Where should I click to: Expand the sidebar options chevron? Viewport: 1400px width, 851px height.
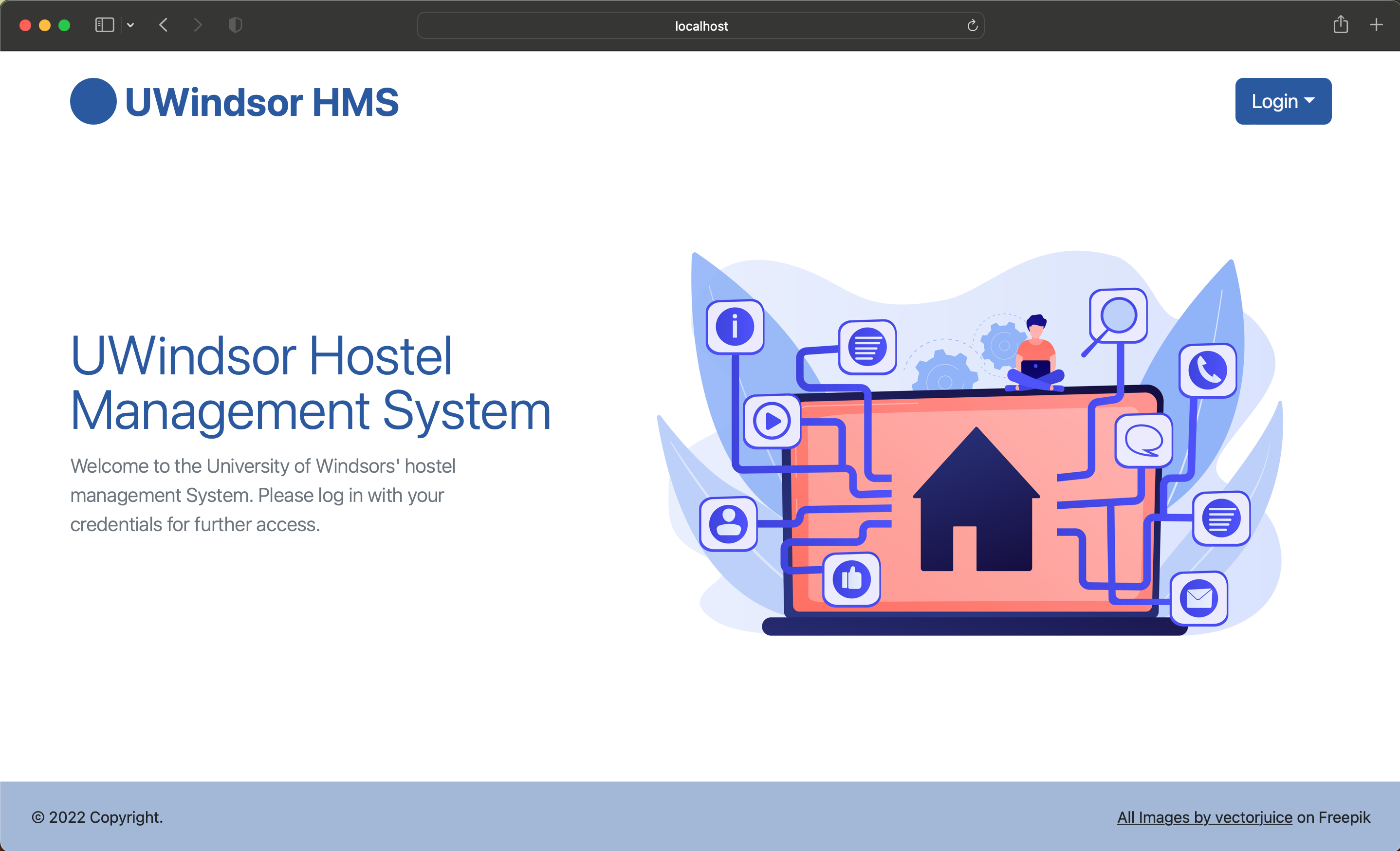[130, 25]
